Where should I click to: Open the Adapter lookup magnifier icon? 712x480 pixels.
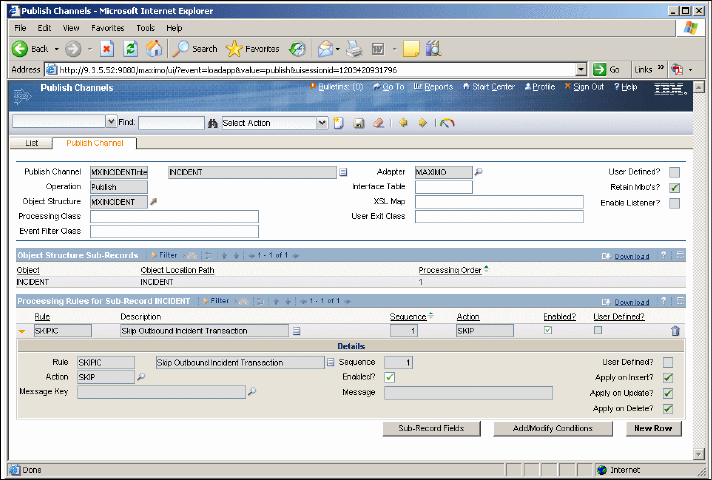(478, 172)
